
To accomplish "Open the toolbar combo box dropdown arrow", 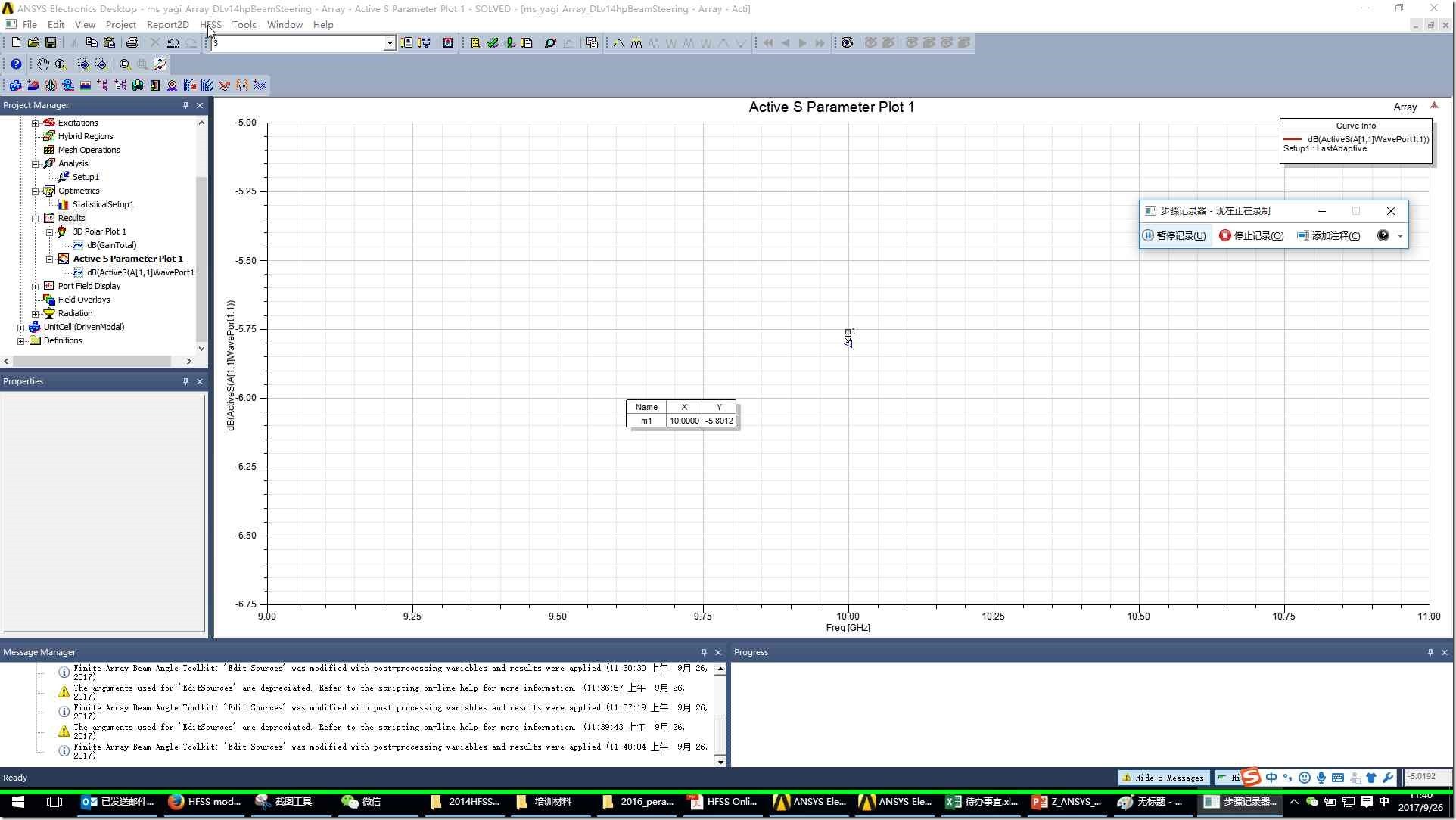I will click(x=389, y=43).
